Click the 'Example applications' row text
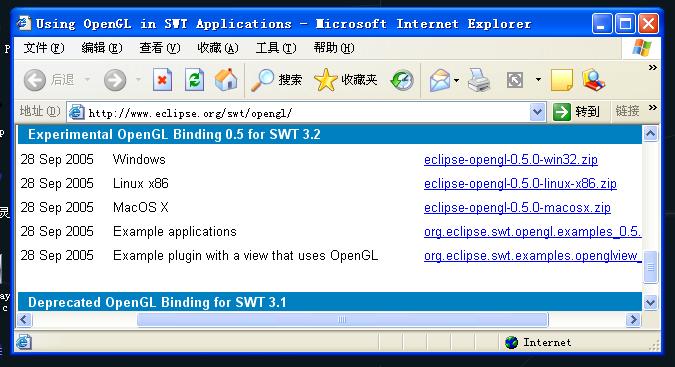The height and width of the screenshot is (367, 675). click(175, 232)
